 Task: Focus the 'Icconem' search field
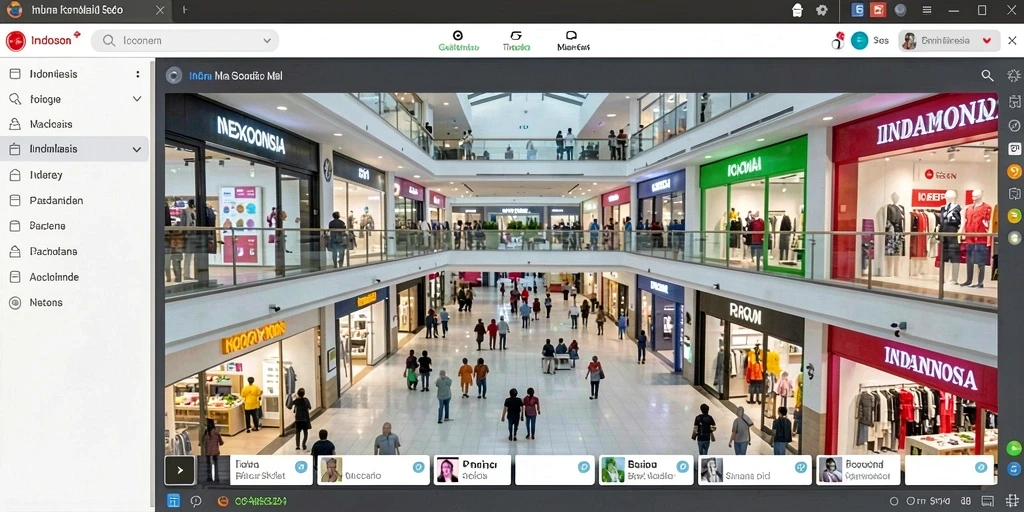185,40
